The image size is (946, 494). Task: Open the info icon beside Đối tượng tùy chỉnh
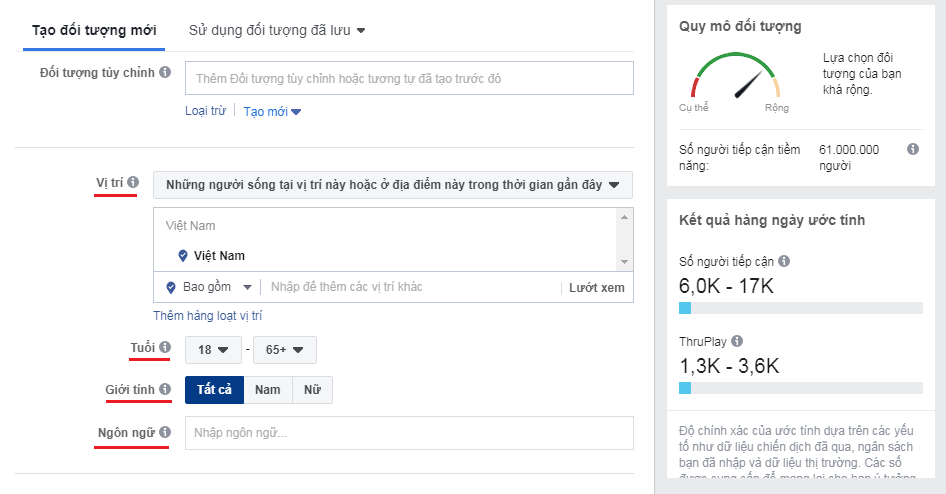click(x=165, y=72)
